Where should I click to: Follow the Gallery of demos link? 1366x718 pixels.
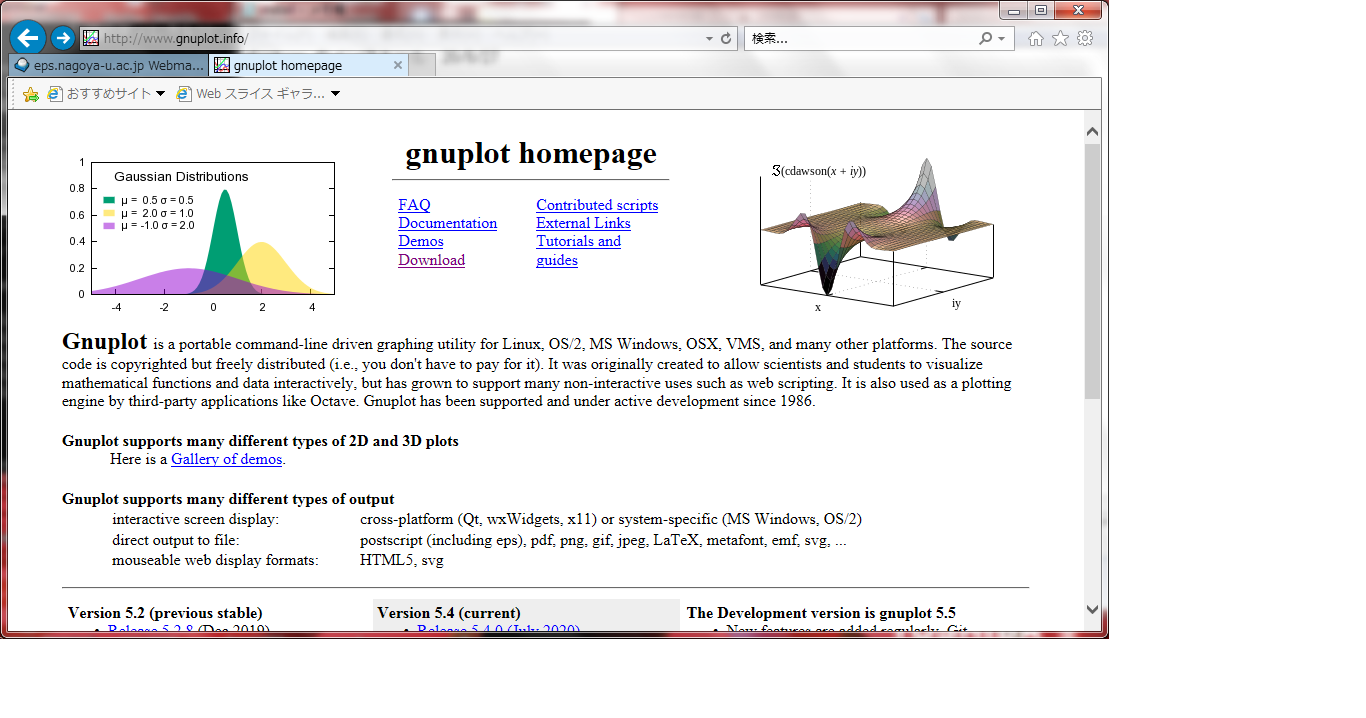(226, 459)
